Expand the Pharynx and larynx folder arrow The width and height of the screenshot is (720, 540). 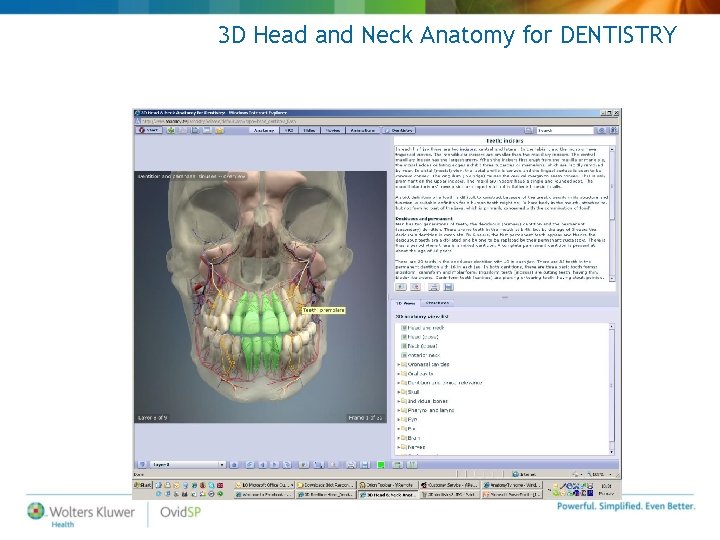pyautogui.click(x=398, y=411)
